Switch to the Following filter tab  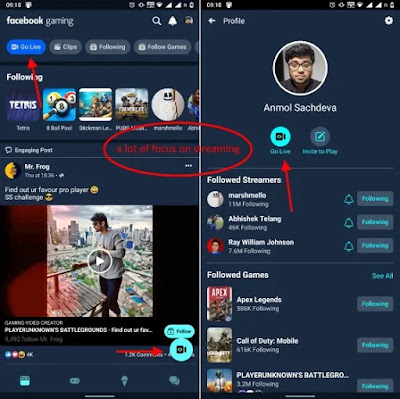point(108,47)
